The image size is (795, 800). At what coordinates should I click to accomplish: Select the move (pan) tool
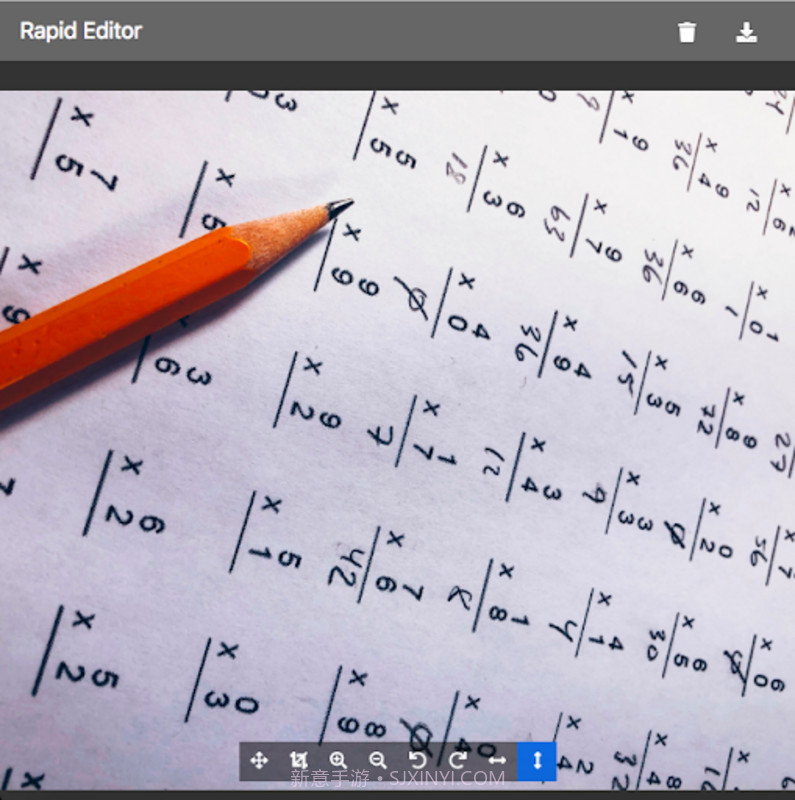pos(259,761)
